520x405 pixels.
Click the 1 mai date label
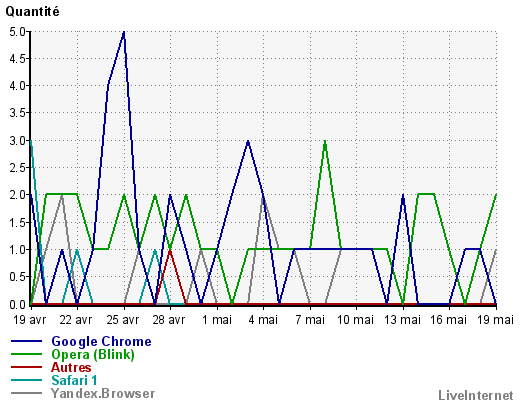(217, 320)
